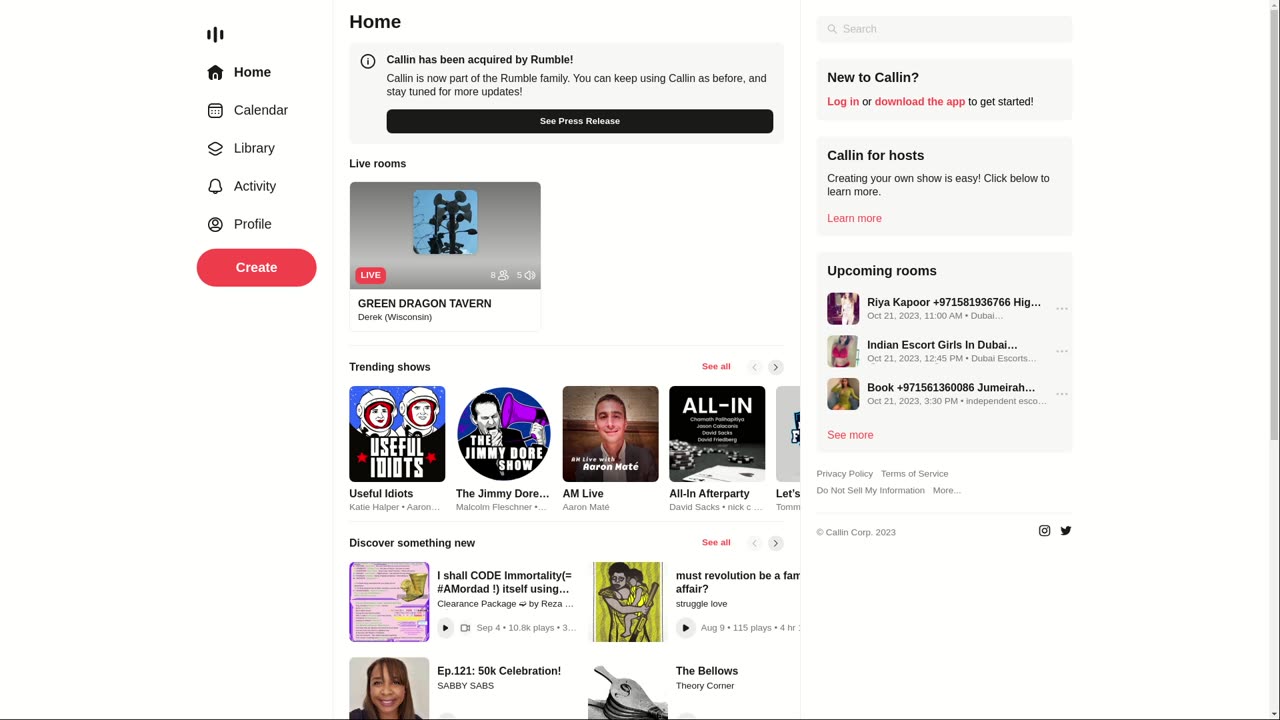The image size is (1280, 720).
Task: Click the See Press Release button
Action: pyautogui.click(x=580, y=121)
